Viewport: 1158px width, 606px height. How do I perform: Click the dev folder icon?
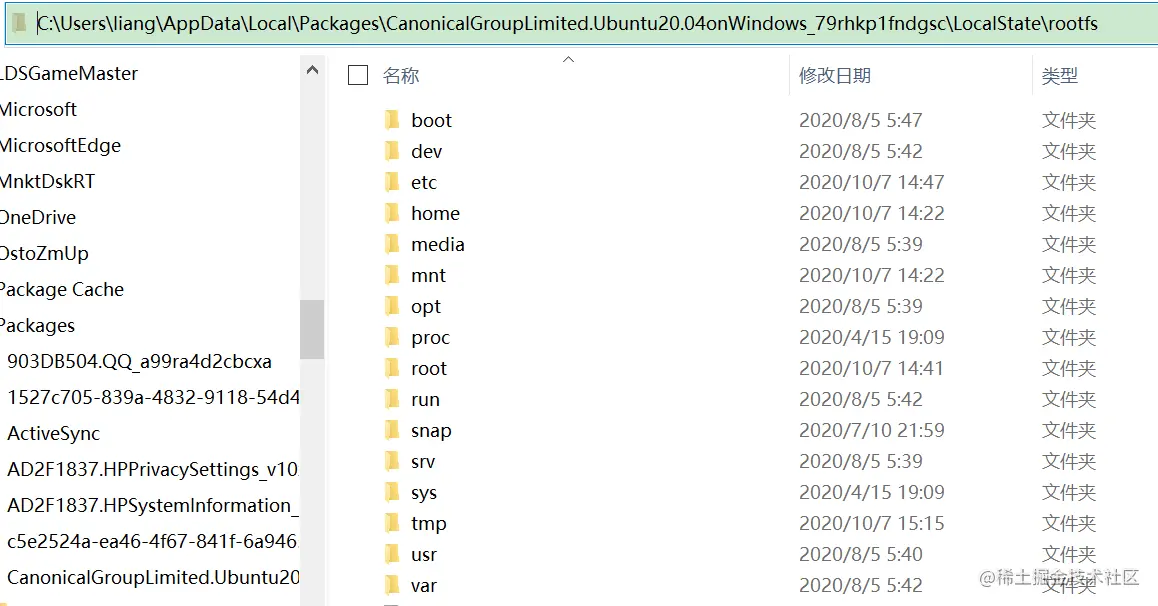[392, 151]
